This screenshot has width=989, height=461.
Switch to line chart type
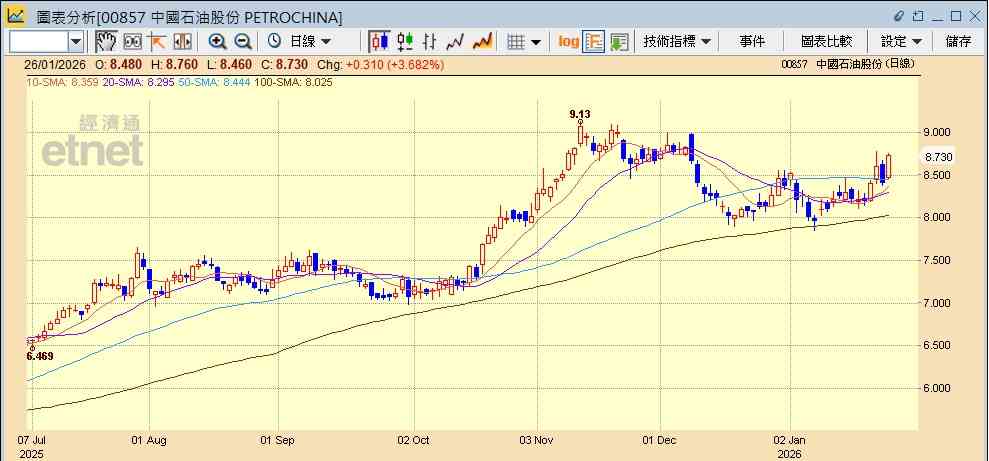tap(455, 42)
